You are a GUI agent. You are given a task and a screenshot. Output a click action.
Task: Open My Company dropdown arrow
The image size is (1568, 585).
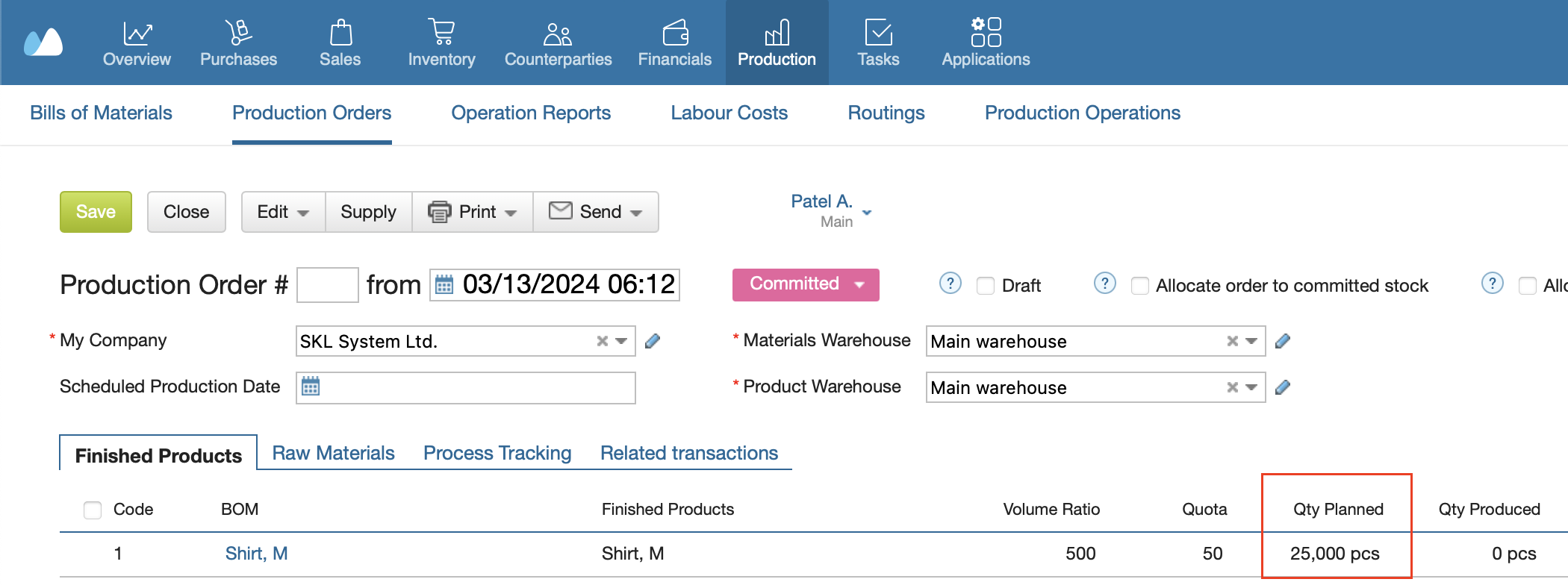[x=621, y=341]
